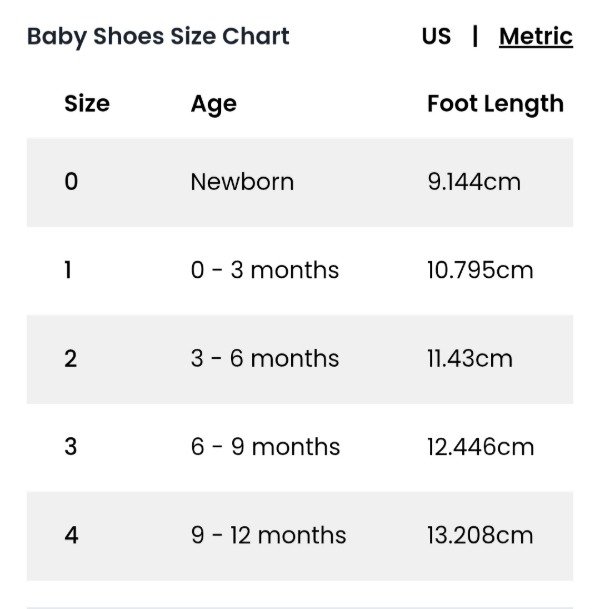Click the 3 - 6 months cell
This screenshot has width=600, height=609.
pos(264,359)
